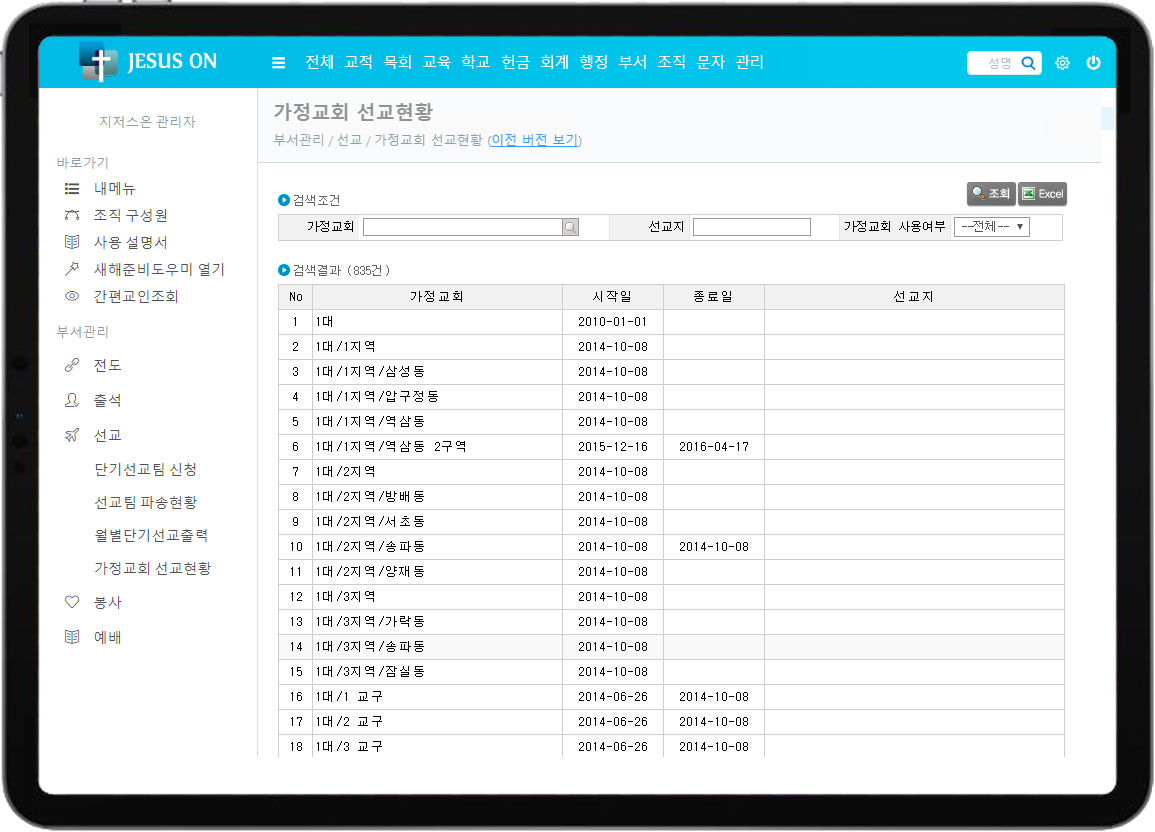
Task: Expand the 봉사 sidebar section
Action: [107, 602]
